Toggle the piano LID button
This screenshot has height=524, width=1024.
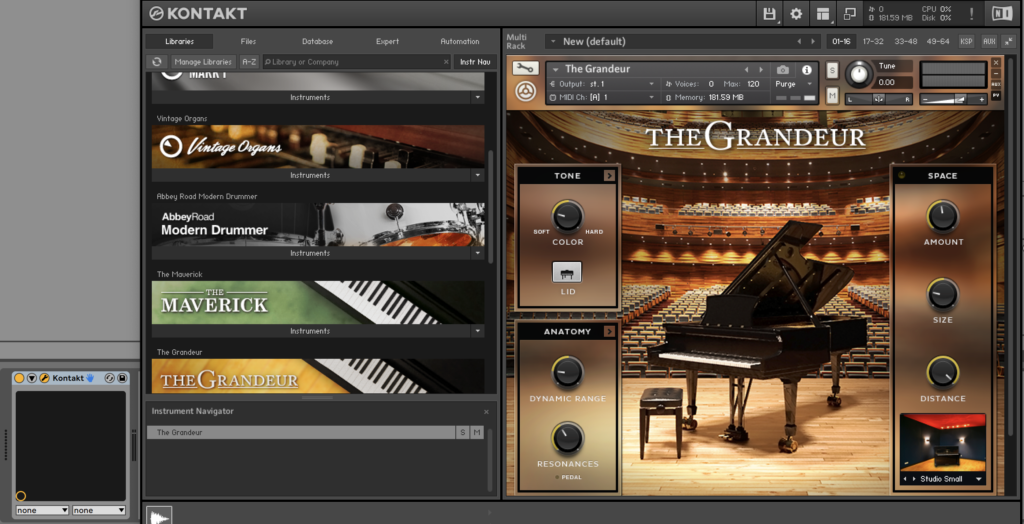pos(567,272)
